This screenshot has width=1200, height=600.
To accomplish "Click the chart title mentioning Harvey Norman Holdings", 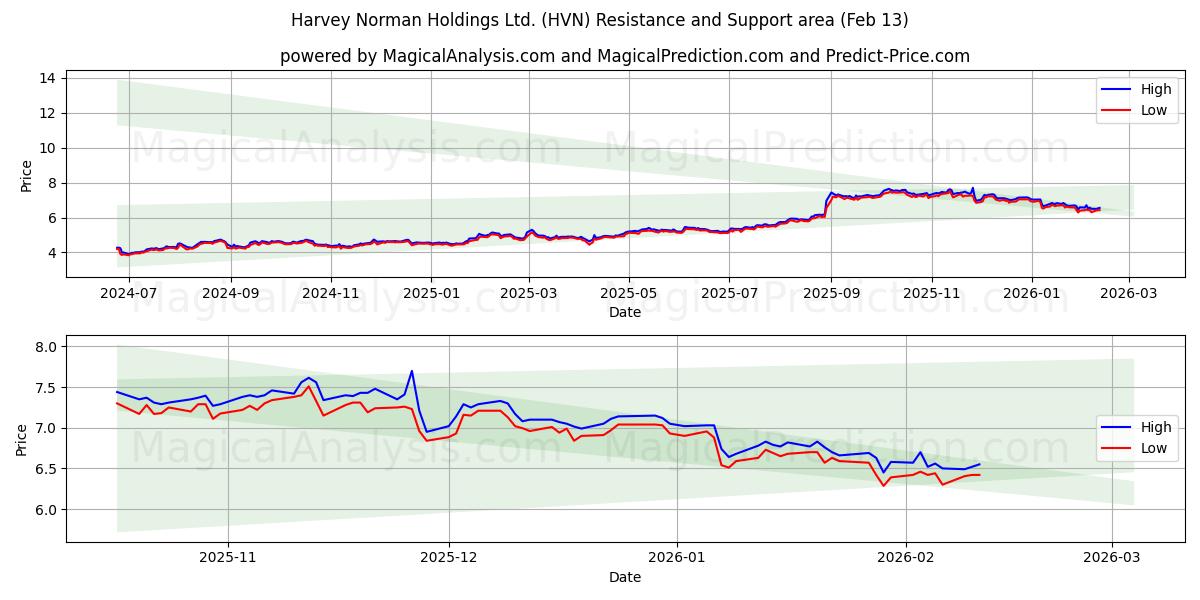I will pos(599,20).
